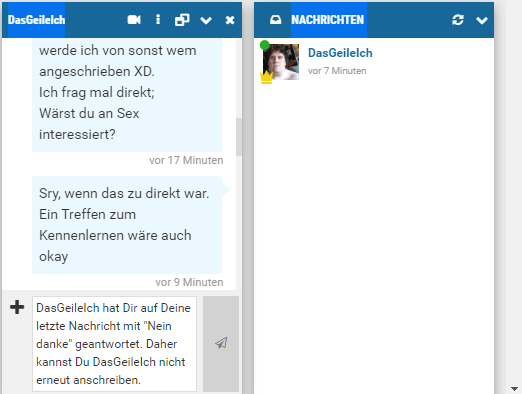
Task: Click the inbox icon in Nachrichten header
Action: click(x=275, y=20)
